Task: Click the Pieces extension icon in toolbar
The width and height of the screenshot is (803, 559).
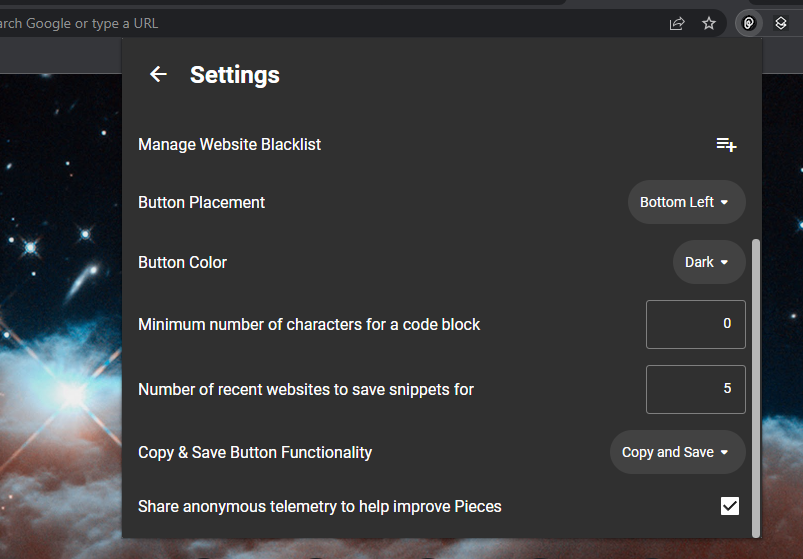Action: coord(748,23)
